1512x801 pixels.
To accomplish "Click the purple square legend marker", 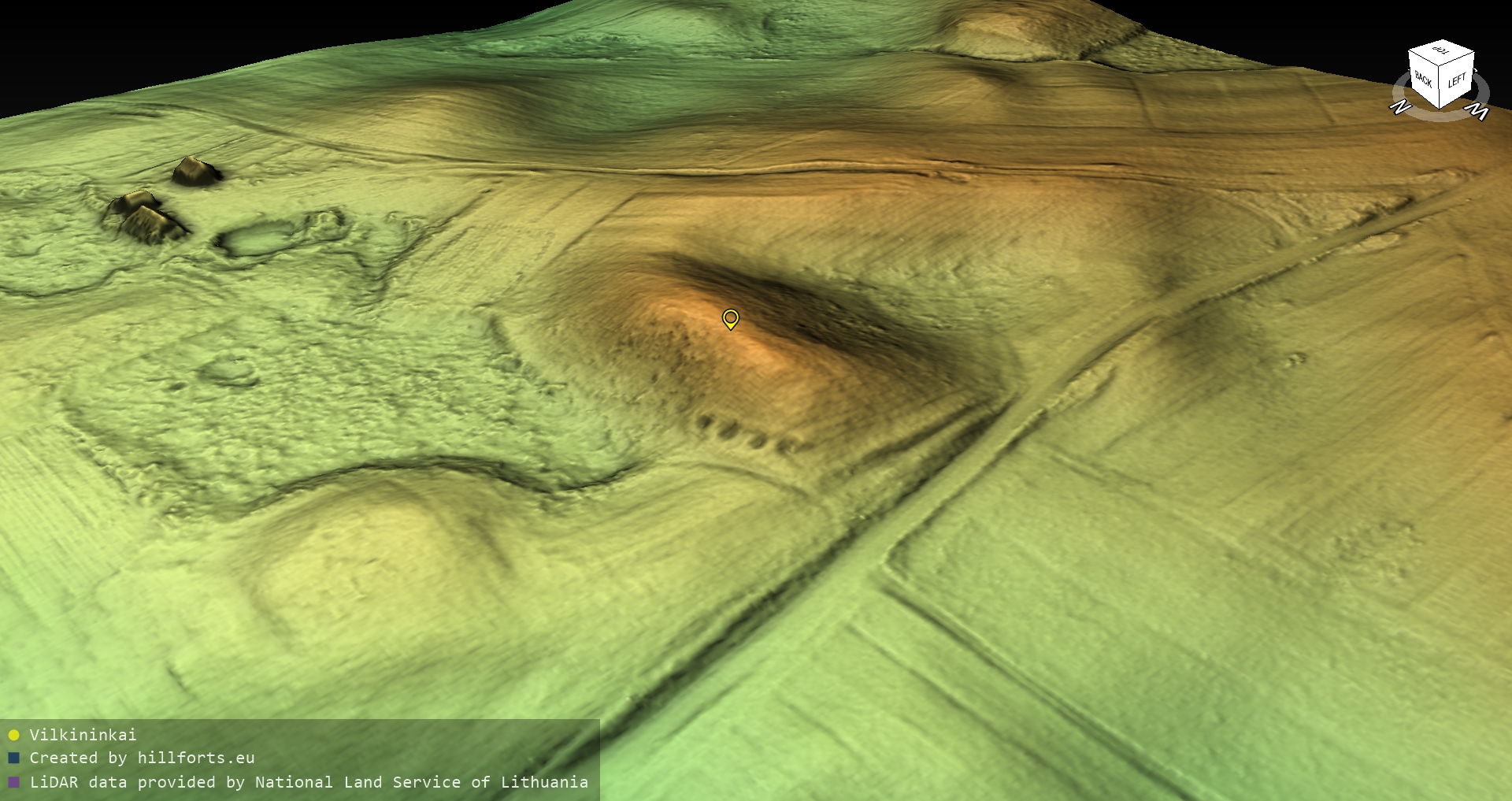I will (x=13, y=783).
